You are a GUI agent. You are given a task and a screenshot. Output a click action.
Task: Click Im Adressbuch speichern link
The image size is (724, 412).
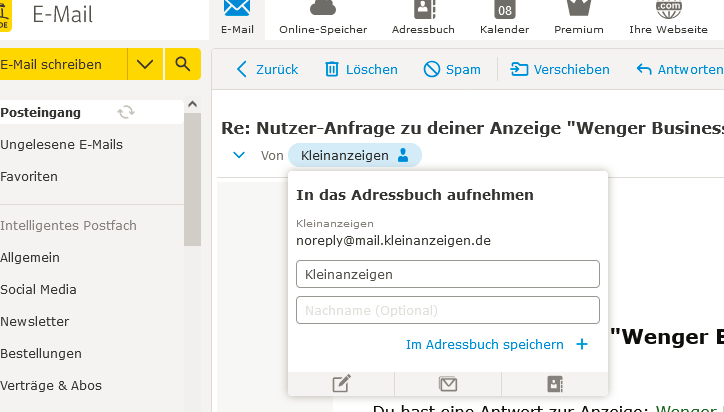485,345
